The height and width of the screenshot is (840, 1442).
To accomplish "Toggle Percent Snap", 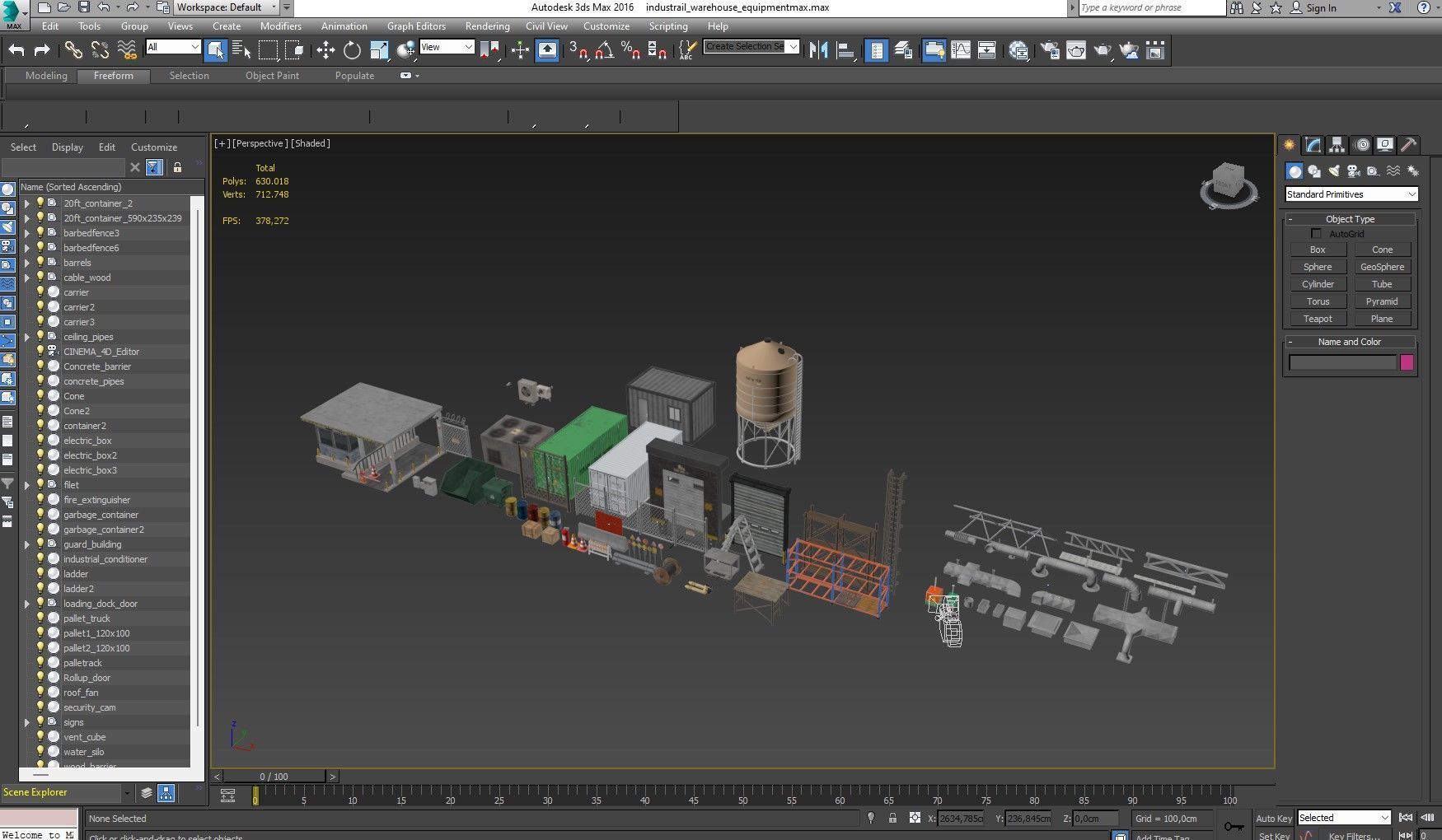I will tap(631, 50).
